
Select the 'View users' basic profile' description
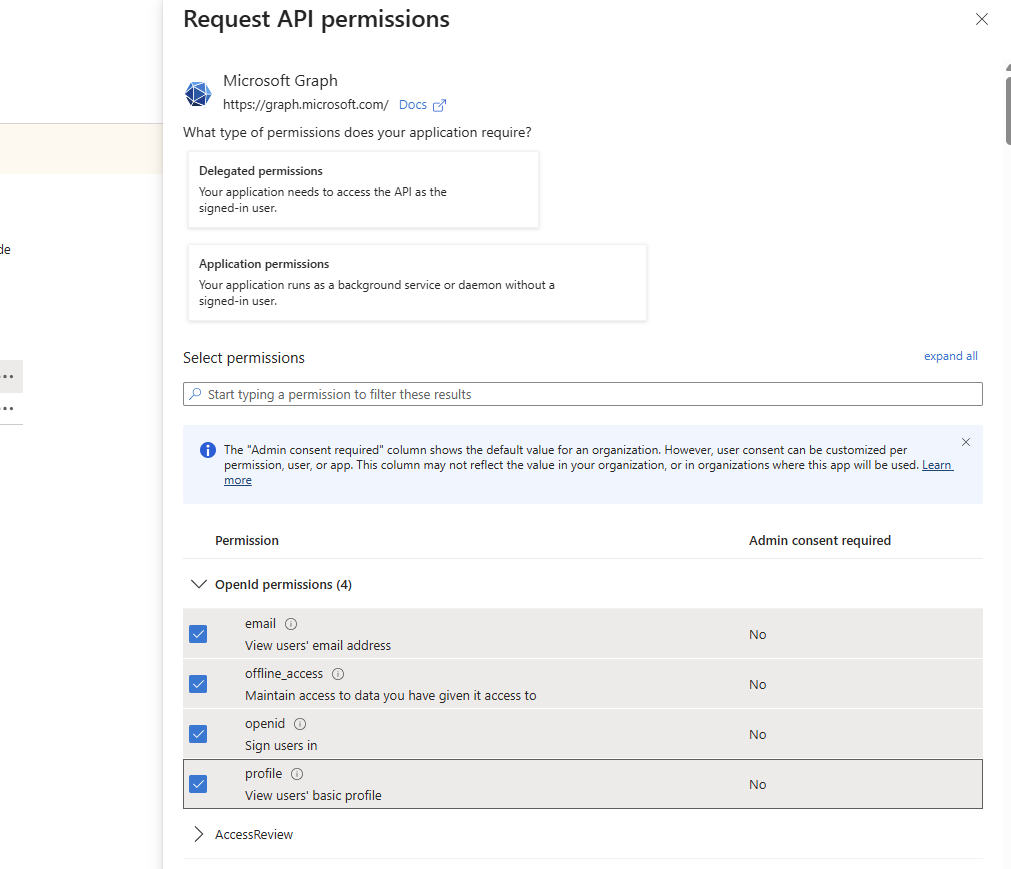click(313, 796)
